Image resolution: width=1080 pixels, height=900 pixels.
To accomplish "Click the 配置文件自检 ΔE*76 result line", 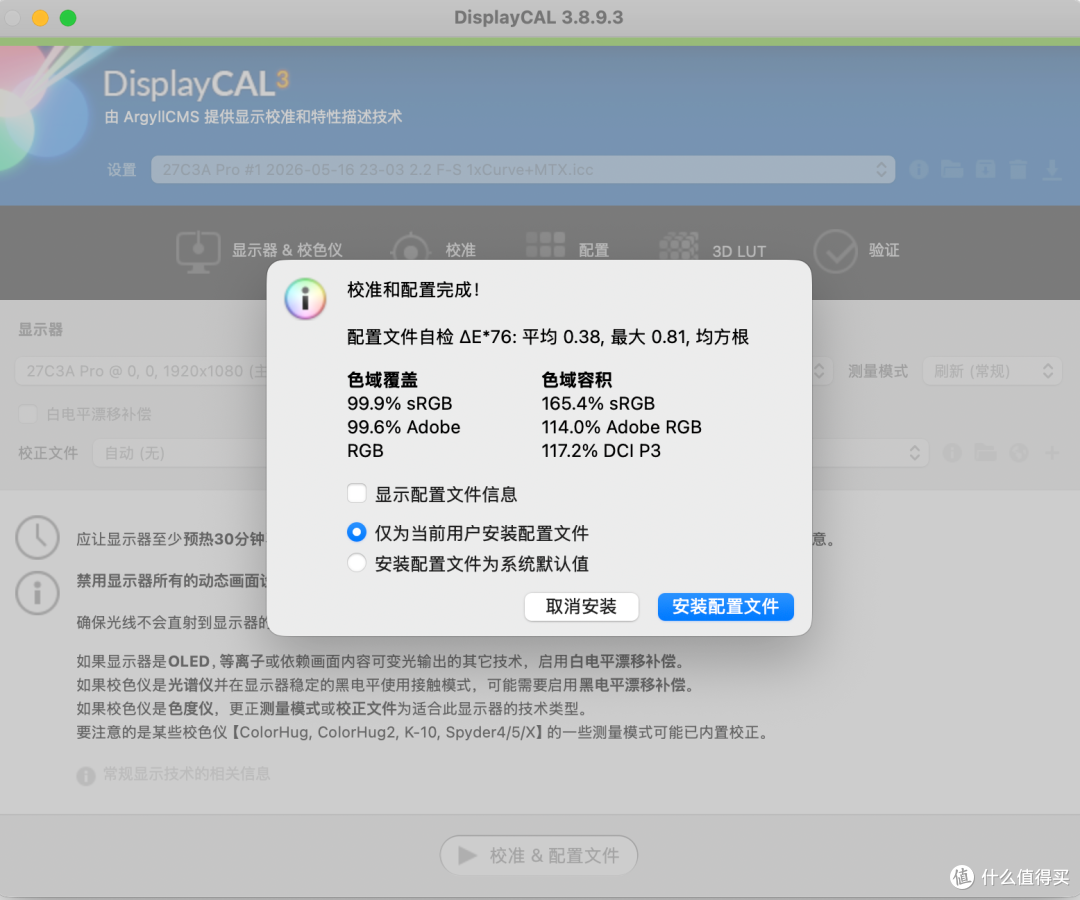I will [548, 337].
